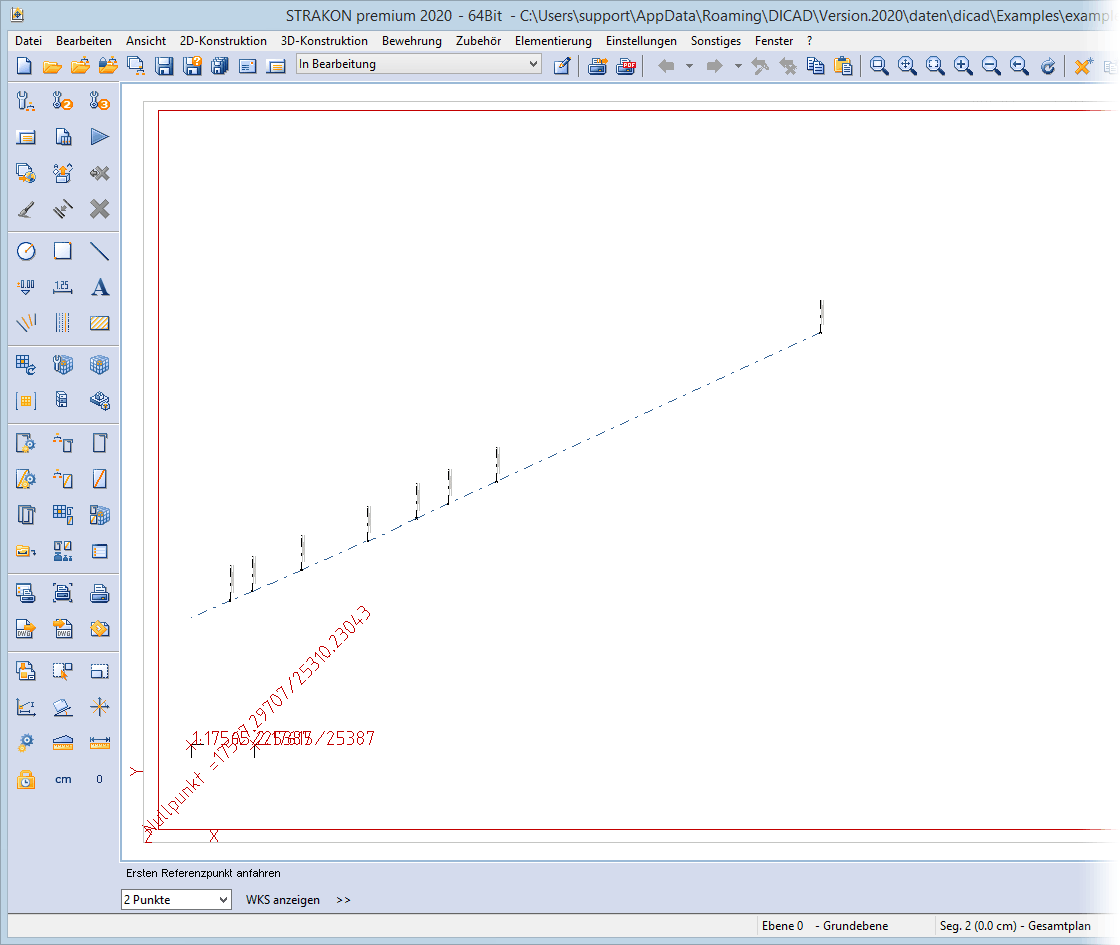Screen dimensions: 1120x945
Task: Click the previous zoom magnifier with arrow
Action: [1019, 66]
